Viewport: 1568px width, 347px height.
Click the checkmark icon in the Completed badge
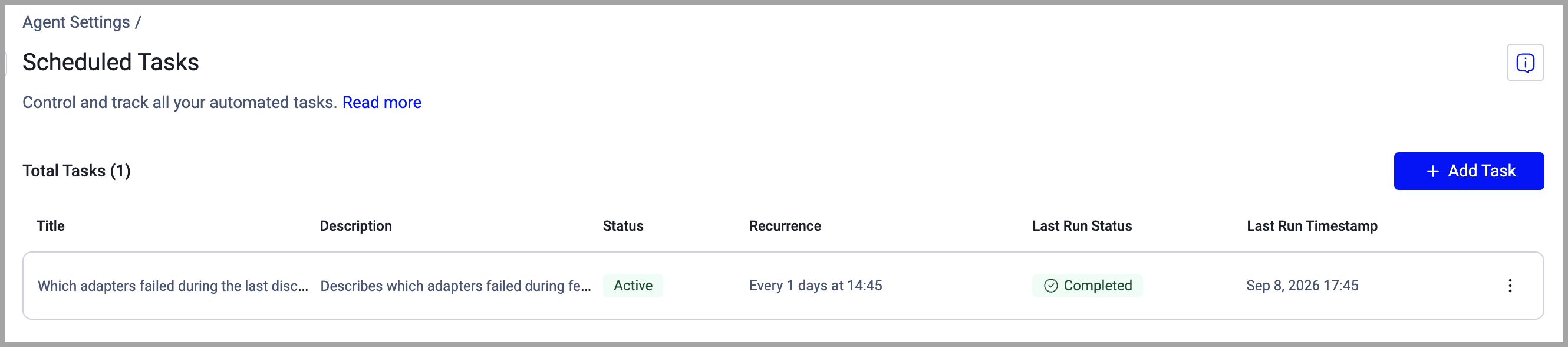1050,286
